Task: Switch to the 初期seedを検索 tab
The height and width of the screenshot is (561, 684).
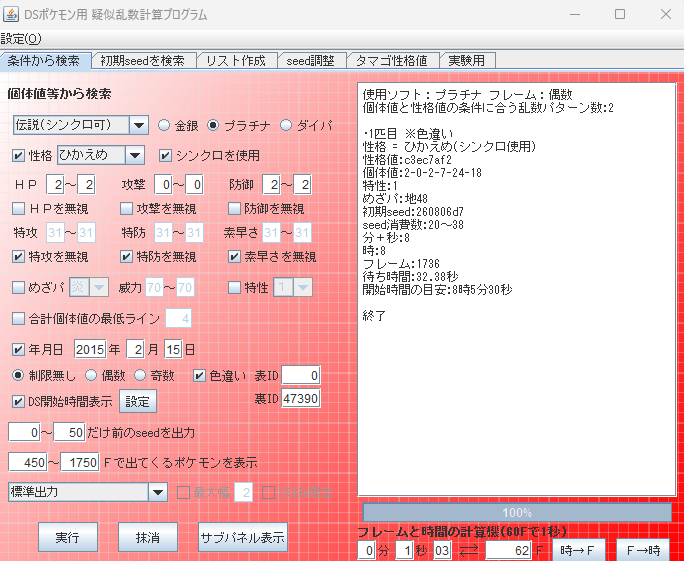Action: [143, 61]
